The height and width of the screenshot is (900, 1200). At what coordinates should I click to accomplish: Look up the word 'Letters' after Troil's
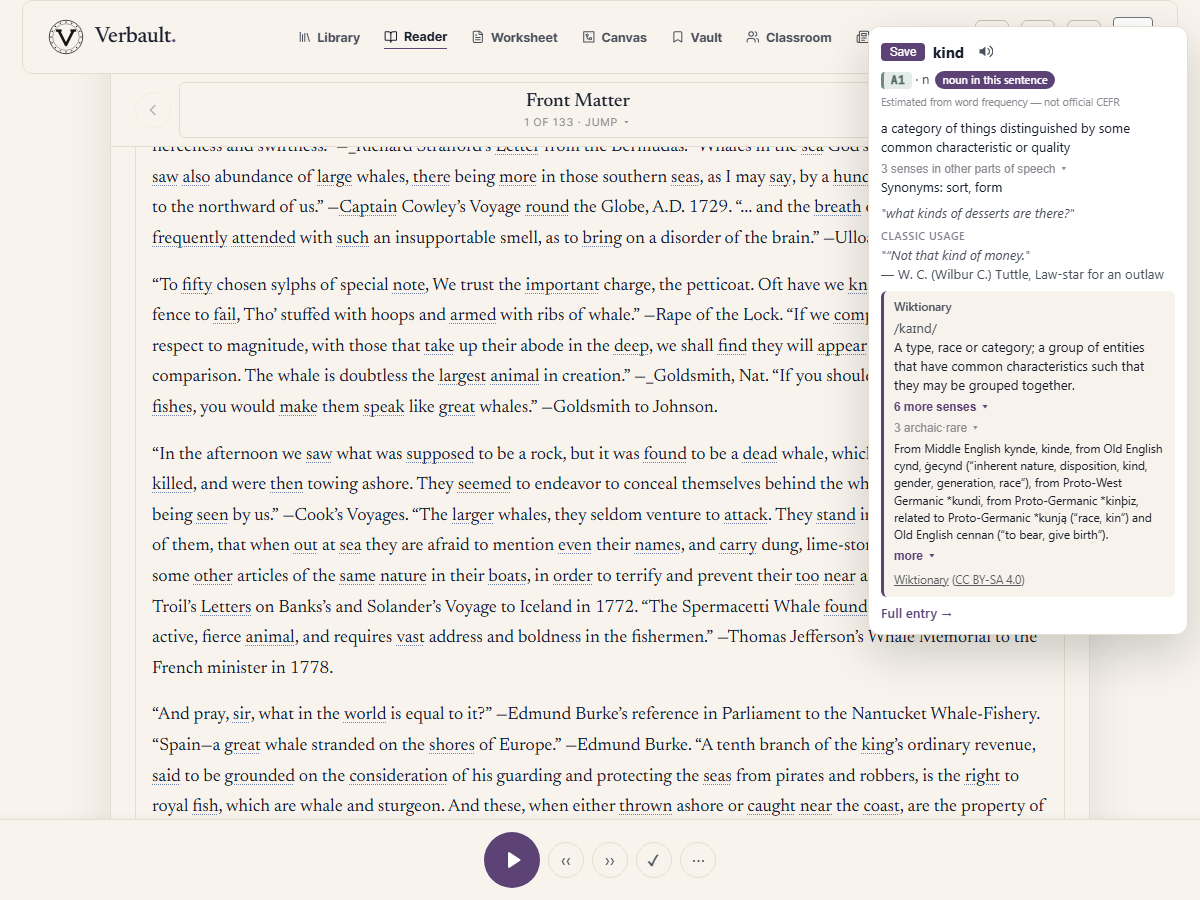(x=226, y=607)
